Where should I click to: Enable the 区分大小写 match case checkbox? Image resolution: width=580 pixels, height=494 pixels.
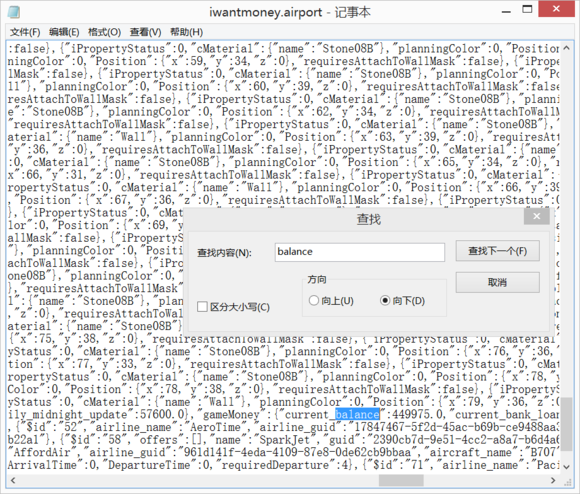[202, 307]
